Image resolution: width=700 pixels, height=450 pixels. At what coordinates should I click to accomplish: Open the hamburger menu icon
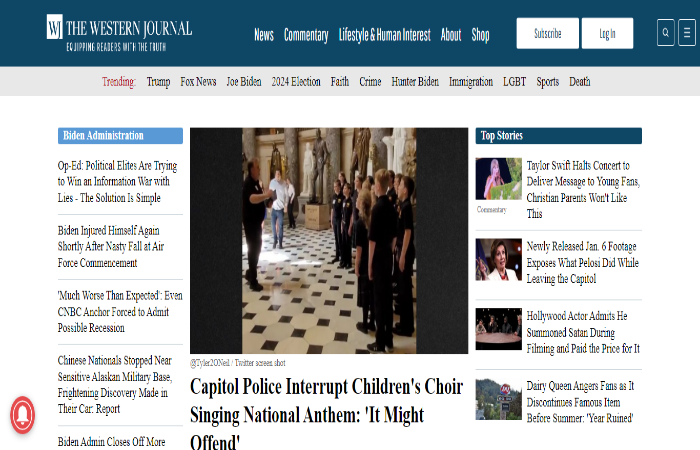(x=687, y=33)
